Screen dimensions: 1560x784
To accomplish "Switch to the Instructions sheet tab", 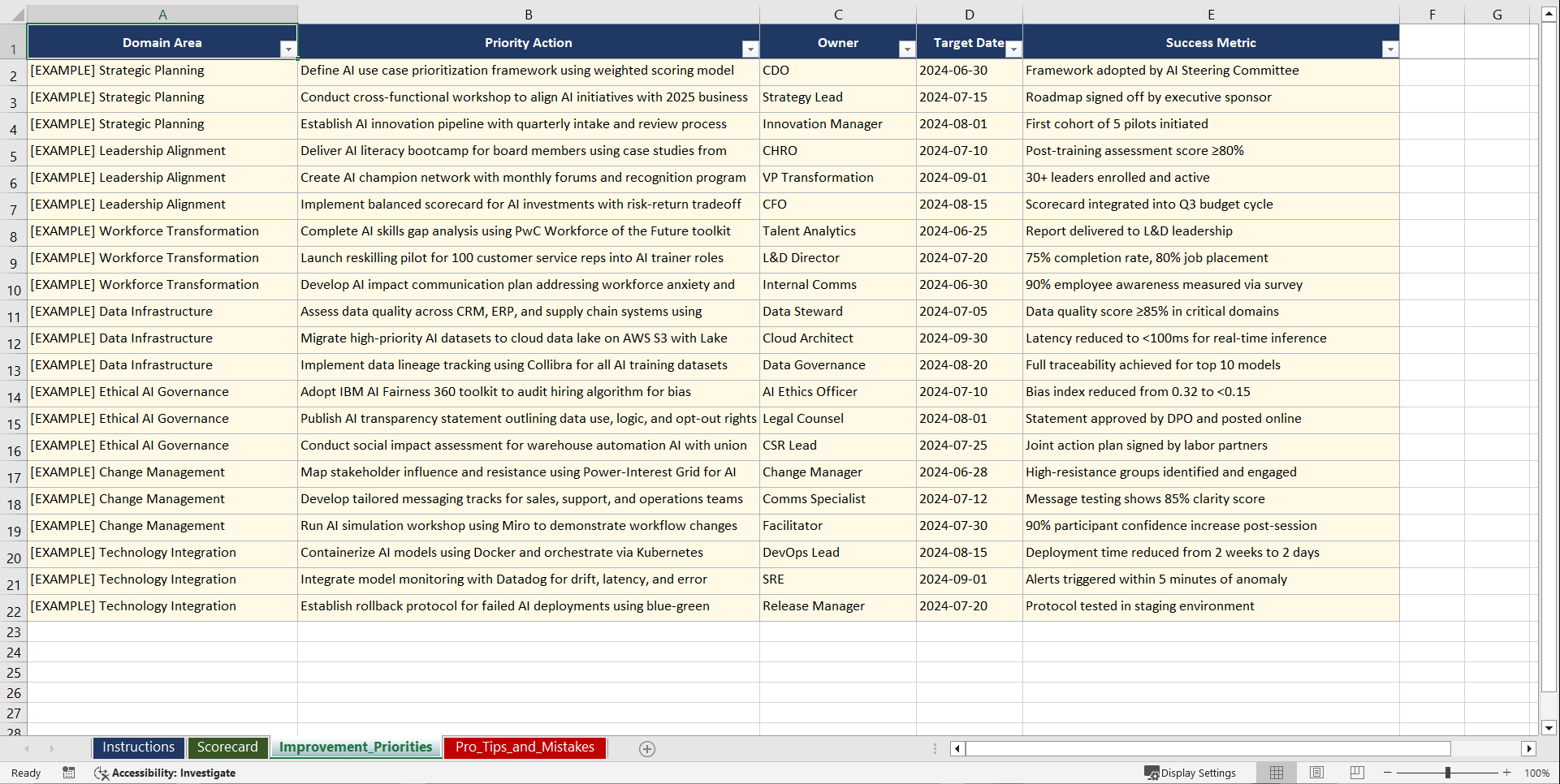I will pos(138,747).
